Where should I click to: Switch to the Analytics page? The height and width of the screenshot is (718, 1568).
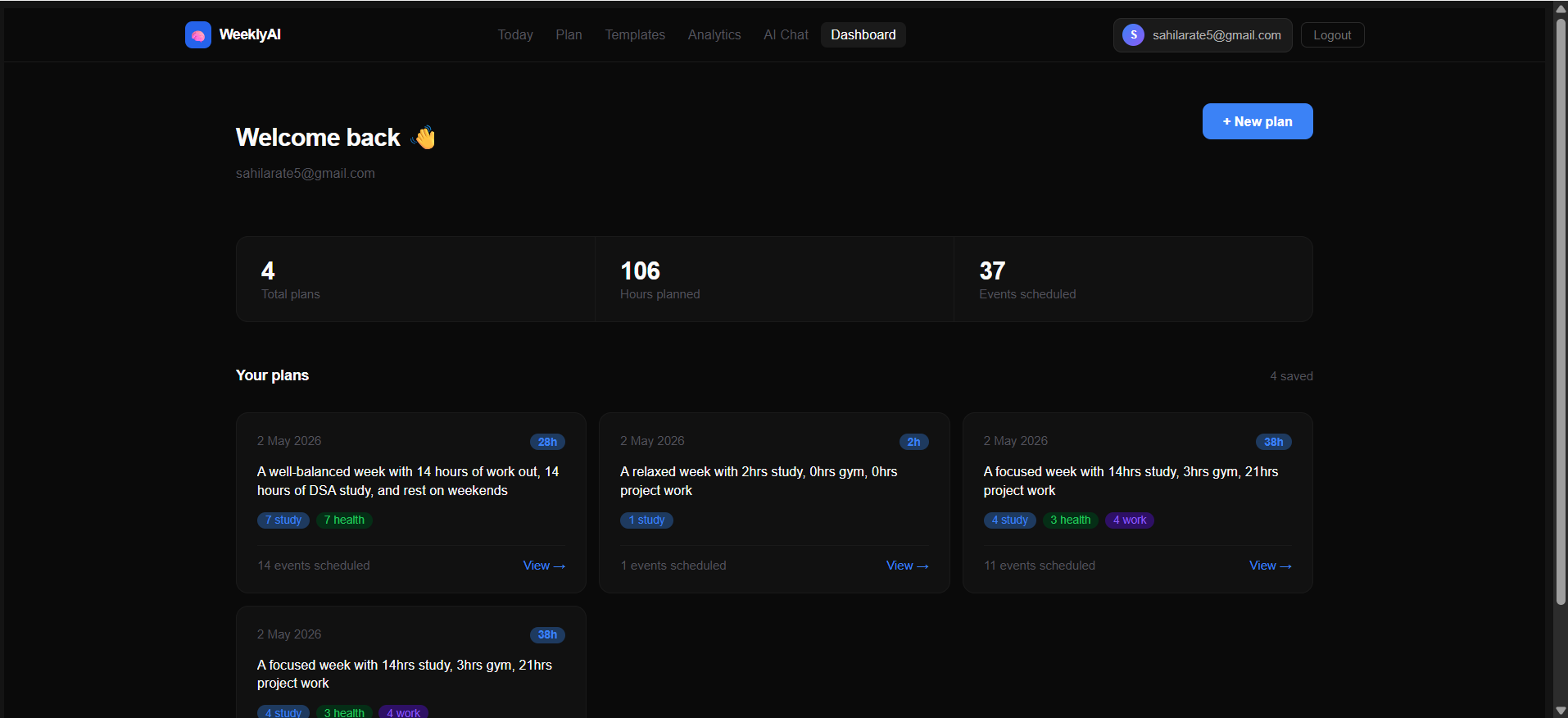pyautogui.click(x=714, y=34)
